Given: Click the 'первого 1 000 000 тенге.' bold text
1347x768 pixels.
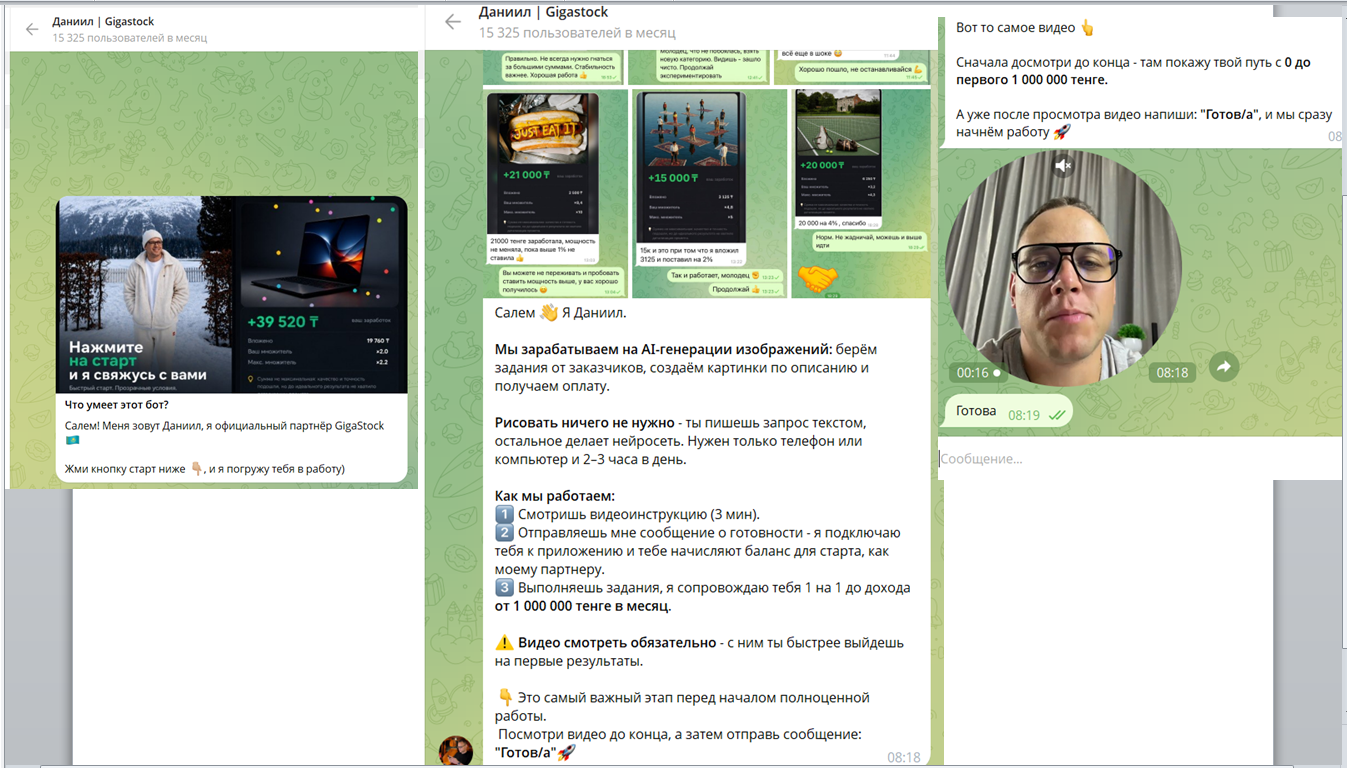Looking at the screenshot, I should 1032,80.
